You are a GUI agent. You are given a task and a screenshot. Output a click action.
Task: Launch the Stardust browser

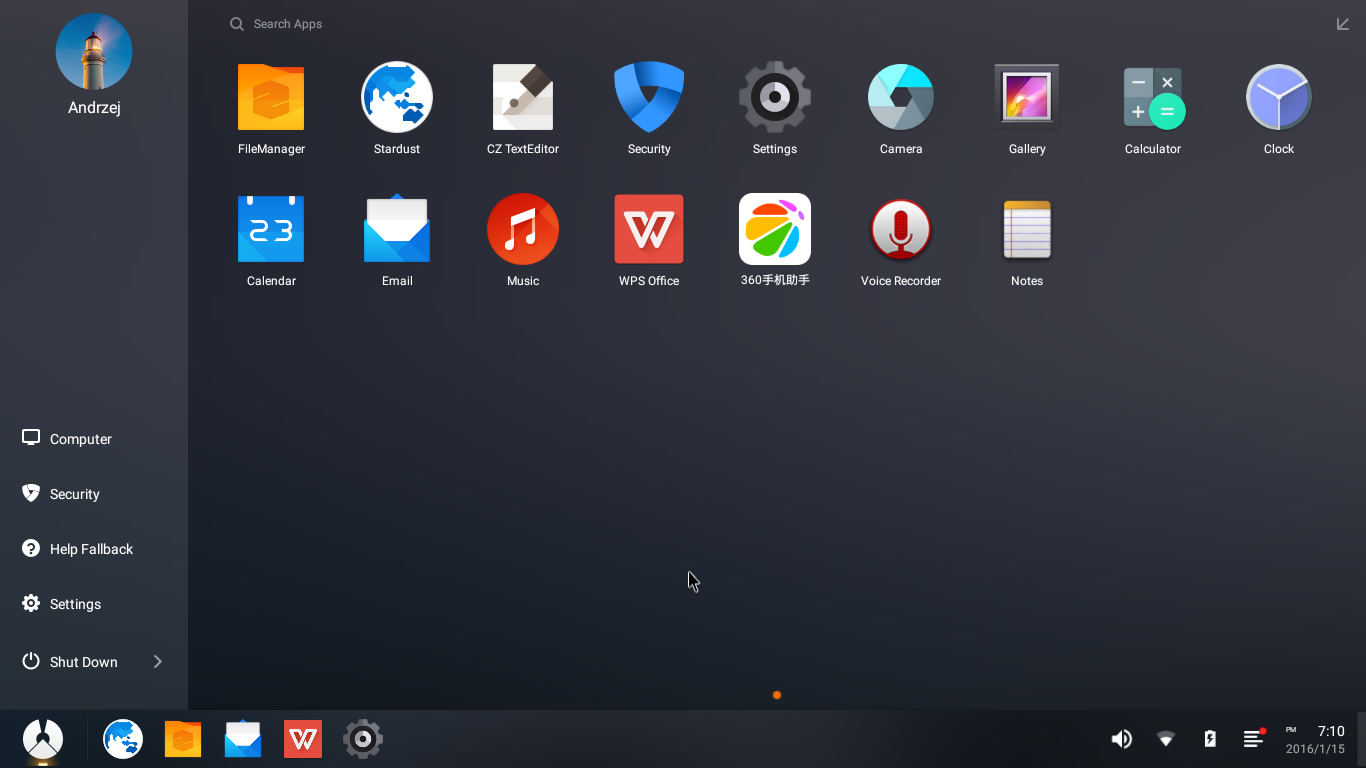pos(397,97)
